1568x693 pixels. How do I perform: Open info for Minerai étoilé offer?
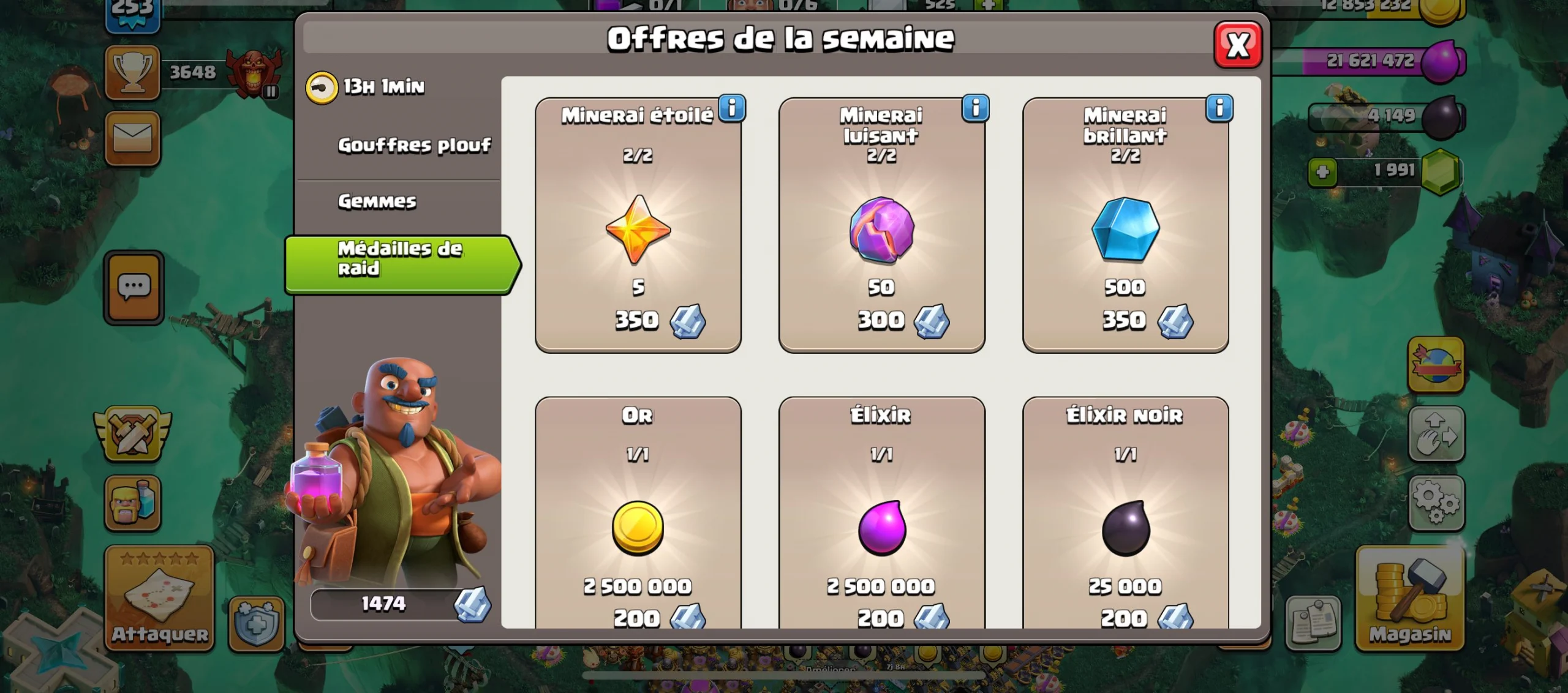click(x=732, y=108)
